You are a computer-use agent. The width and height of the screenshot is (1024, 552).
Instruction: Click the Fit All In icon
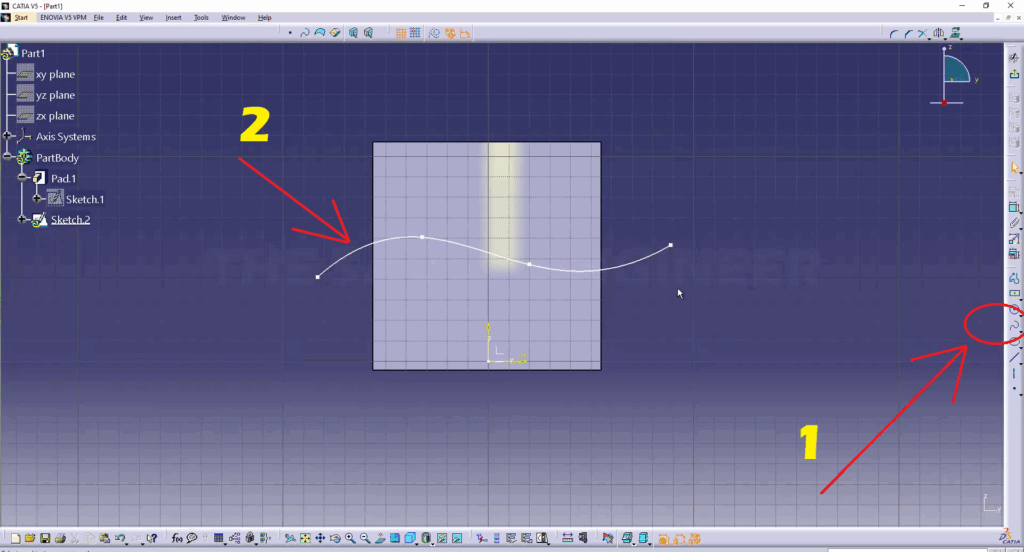pyautogui.click(x=305, y=538)
